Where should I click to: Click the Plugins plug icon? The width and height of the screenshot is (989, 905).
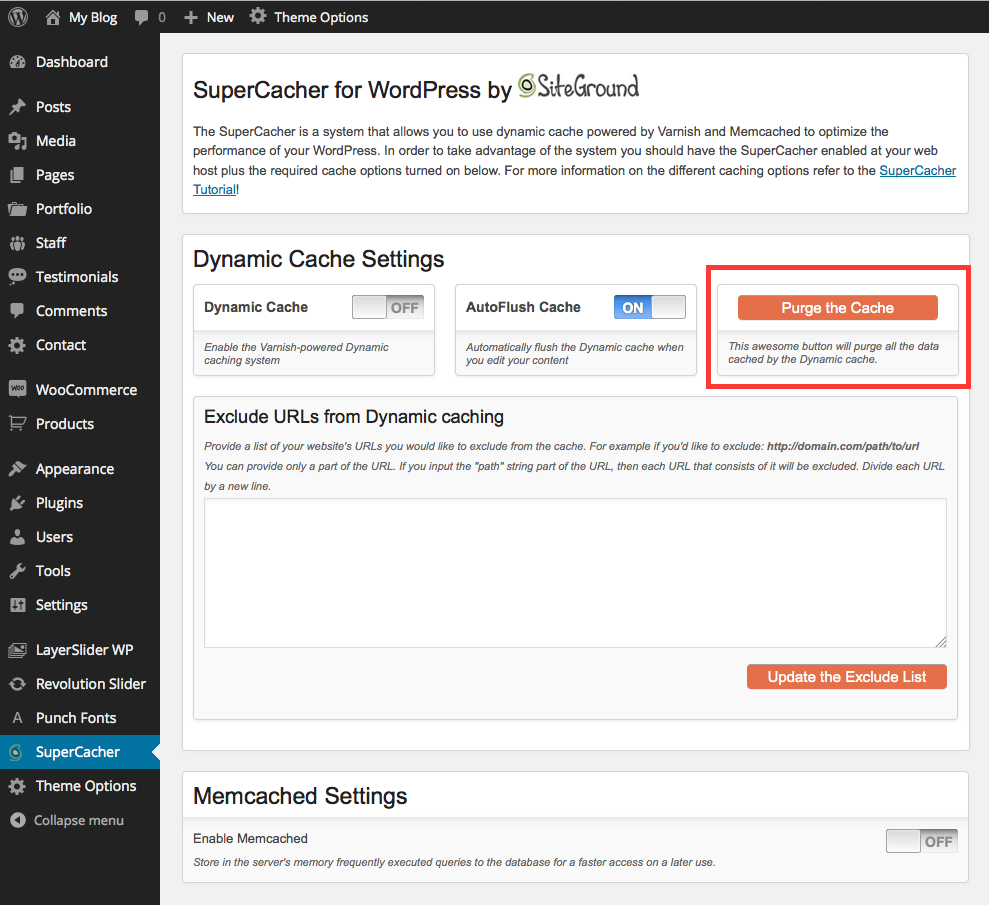(x=18, y=503)
